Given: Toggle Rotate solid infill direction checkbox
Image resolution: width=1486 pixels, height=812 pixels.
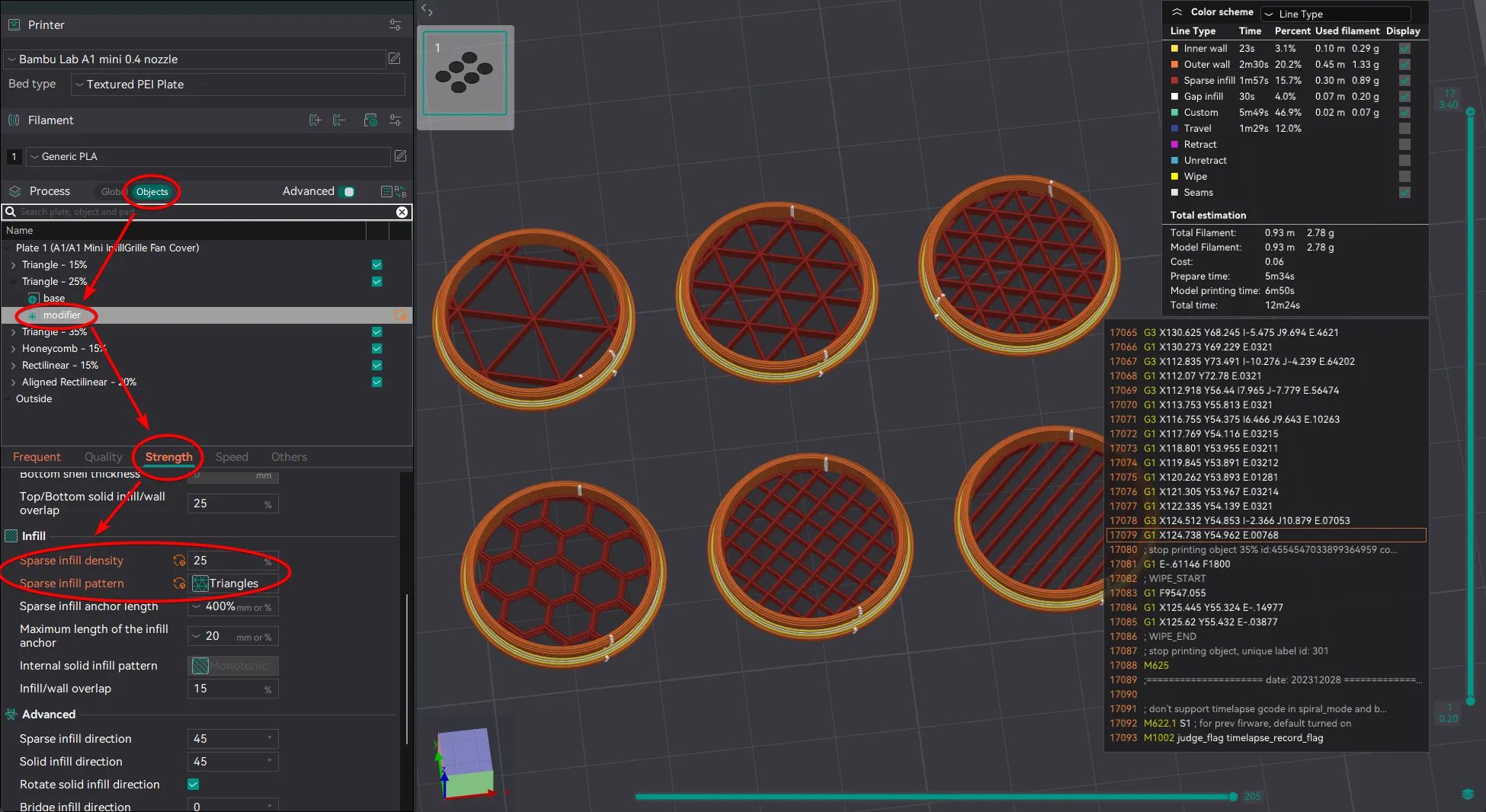Looking at the screenshot, I should (x=194, y=785).
